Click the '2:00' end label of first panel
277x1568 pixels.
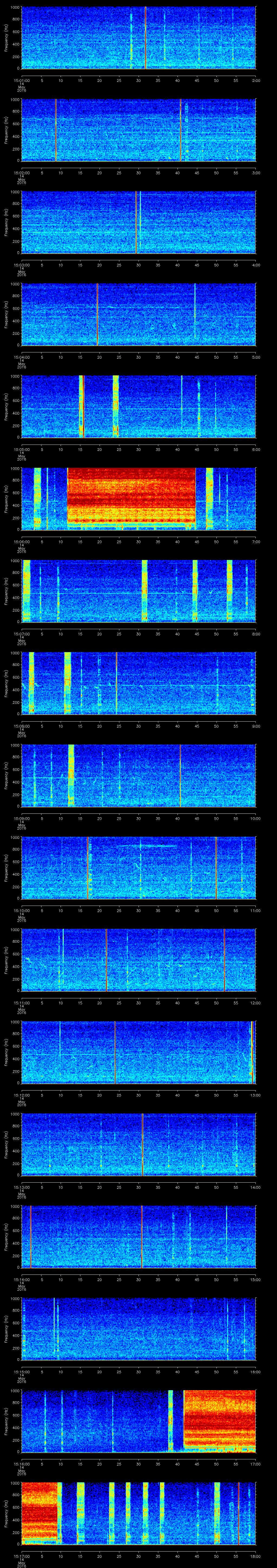pos(256,80)
